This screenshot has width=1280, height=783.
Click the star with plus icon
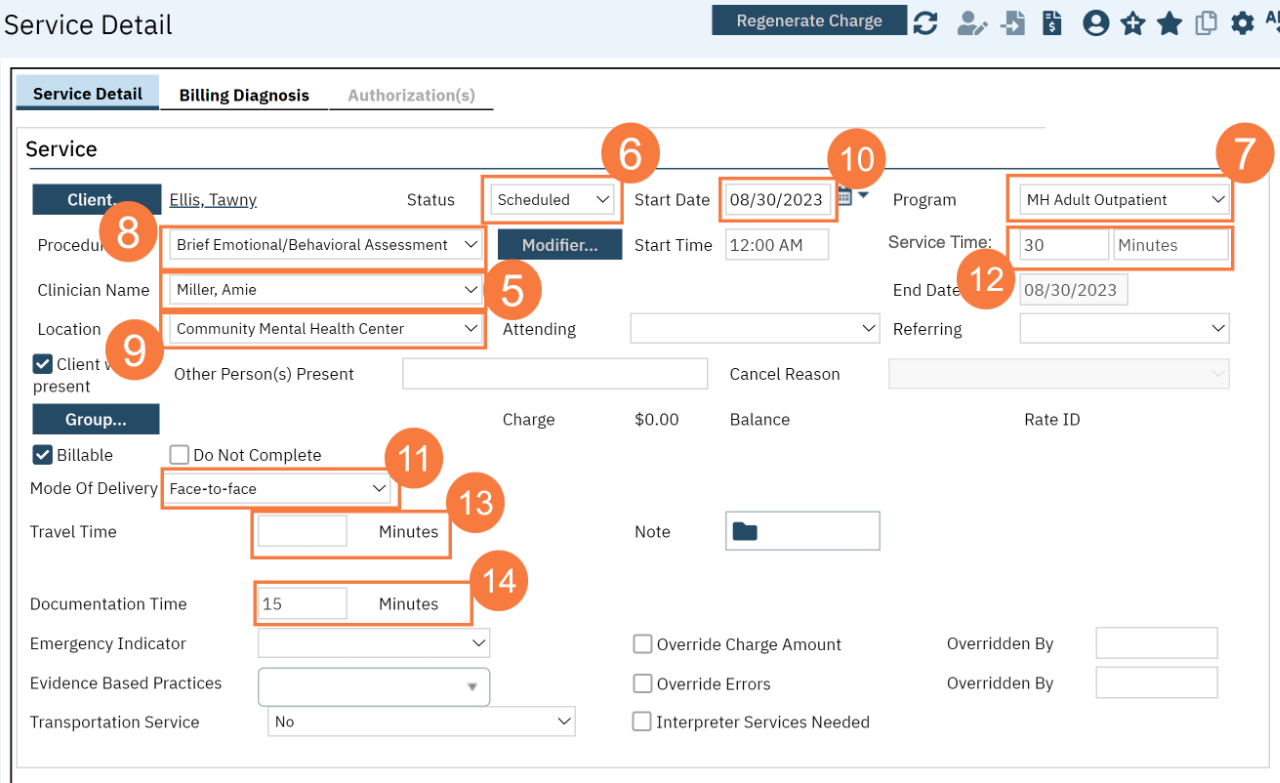tap(1132, 23)
